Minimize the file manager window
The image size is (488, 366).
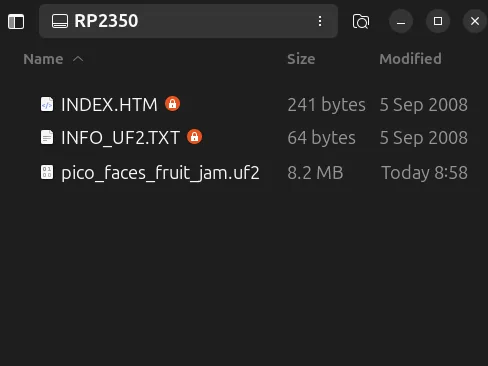click(x=401, y=21)
